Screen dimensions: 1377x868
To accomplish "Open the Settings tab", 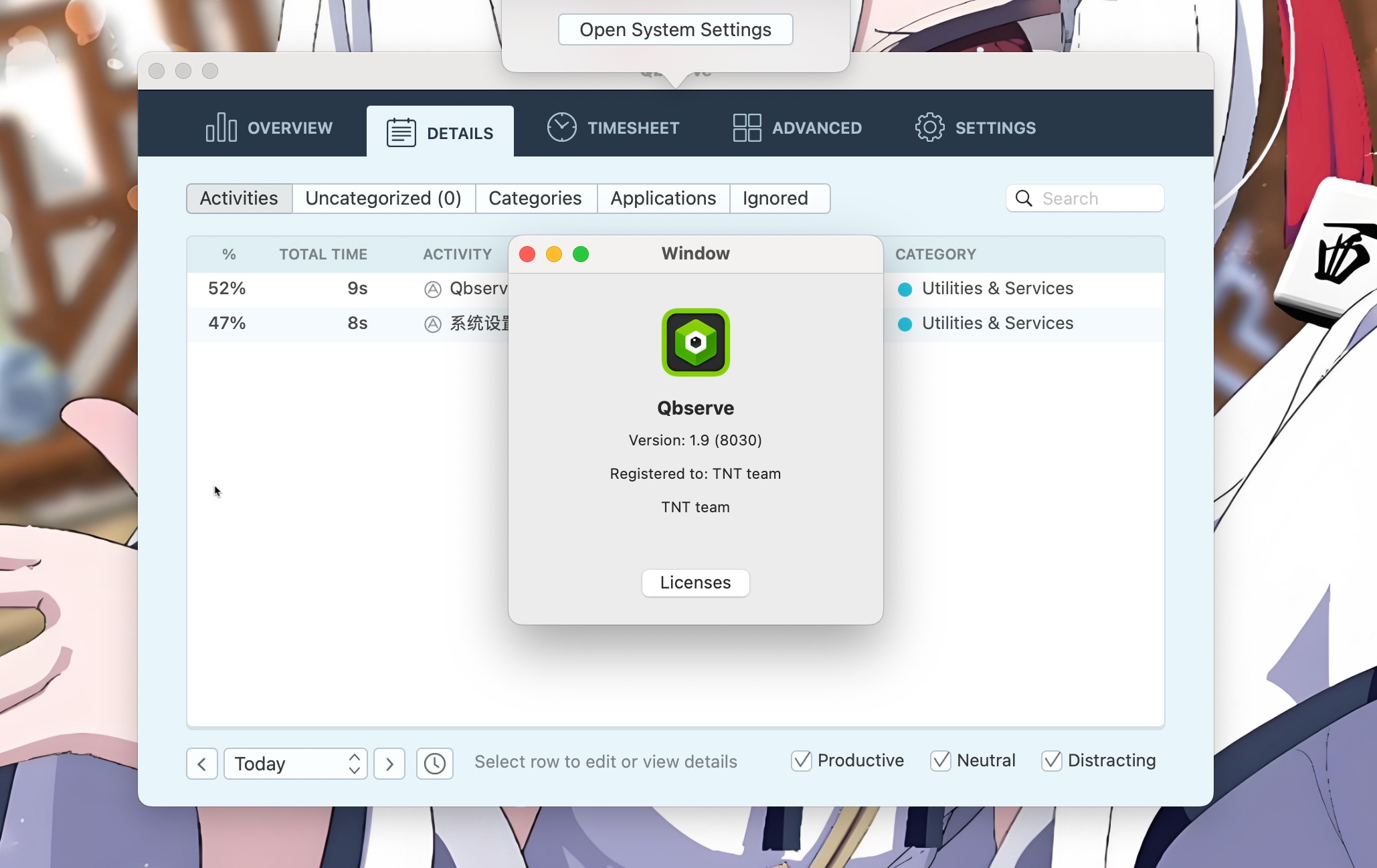I will tap(975, 128).
